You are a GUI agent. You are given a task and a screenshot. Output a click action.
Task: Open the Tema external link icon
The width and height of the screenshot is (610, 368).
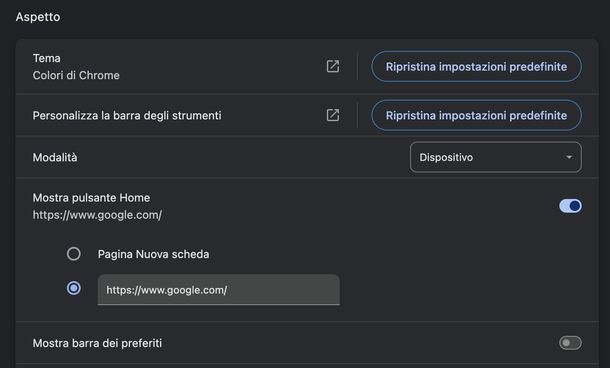(333, 67)
